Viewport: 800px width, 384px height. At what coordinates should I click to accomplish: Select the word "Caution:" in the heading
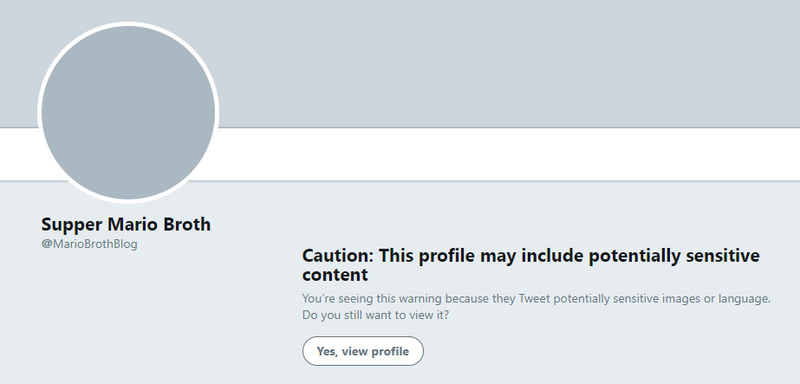[x=338, y=255]
